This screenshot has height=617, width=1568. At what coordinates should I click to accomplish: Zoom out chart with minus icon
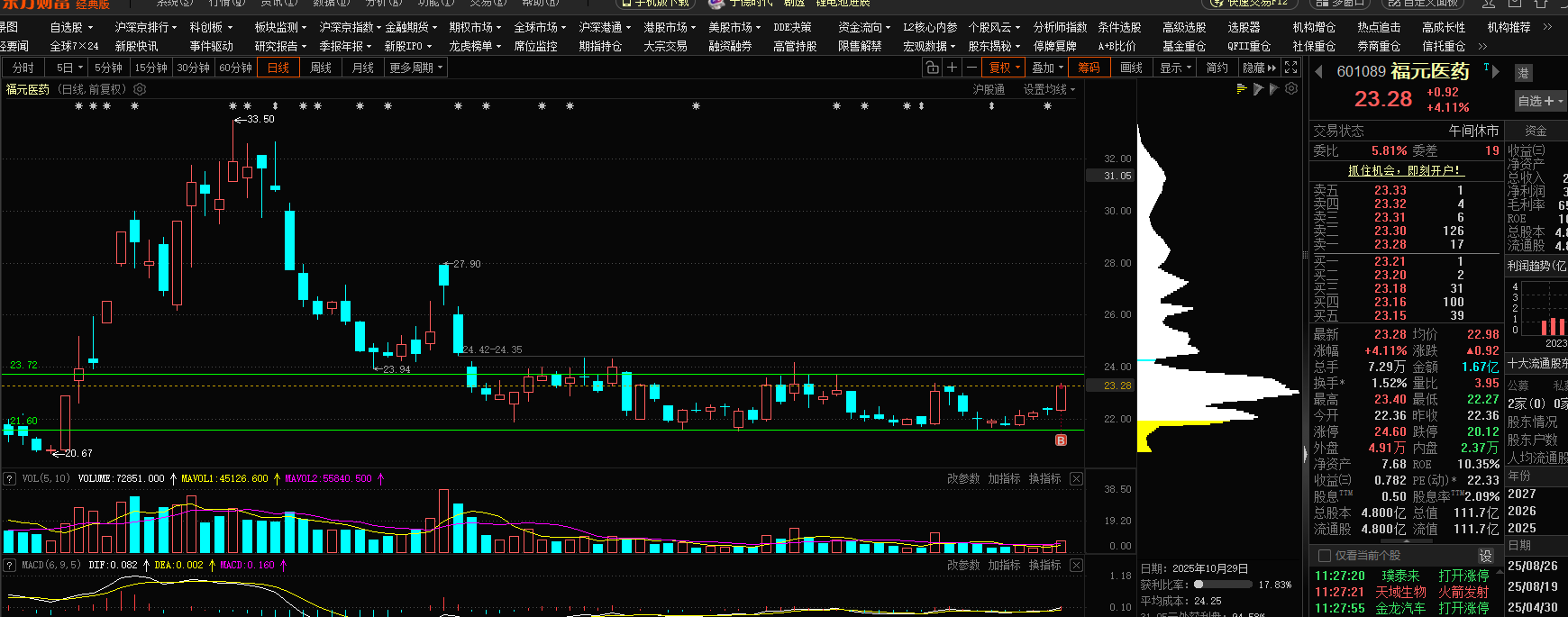click(x=971, y=68)
